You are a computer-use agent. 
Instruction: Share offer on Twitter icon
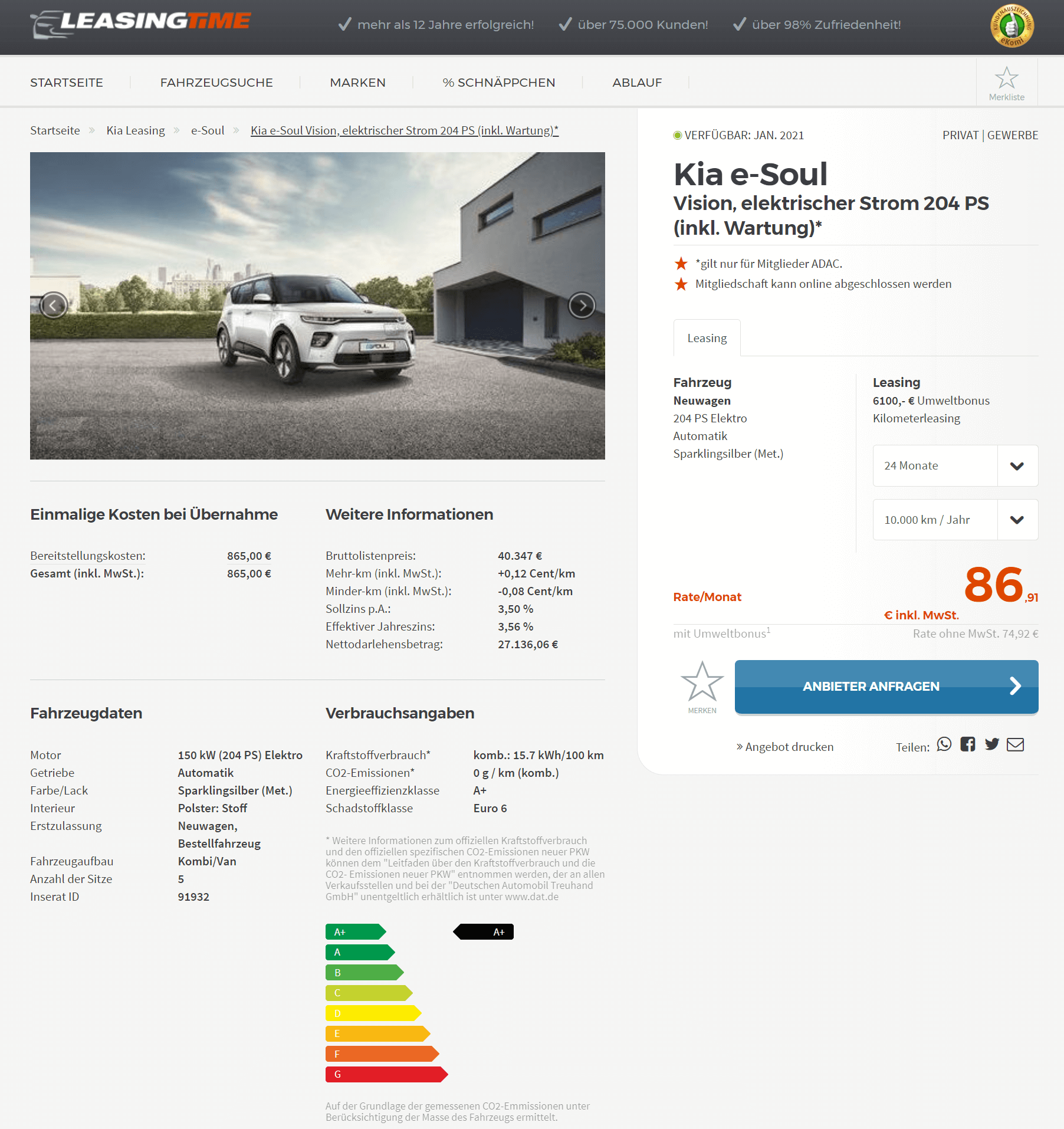(x=991, y=744)
